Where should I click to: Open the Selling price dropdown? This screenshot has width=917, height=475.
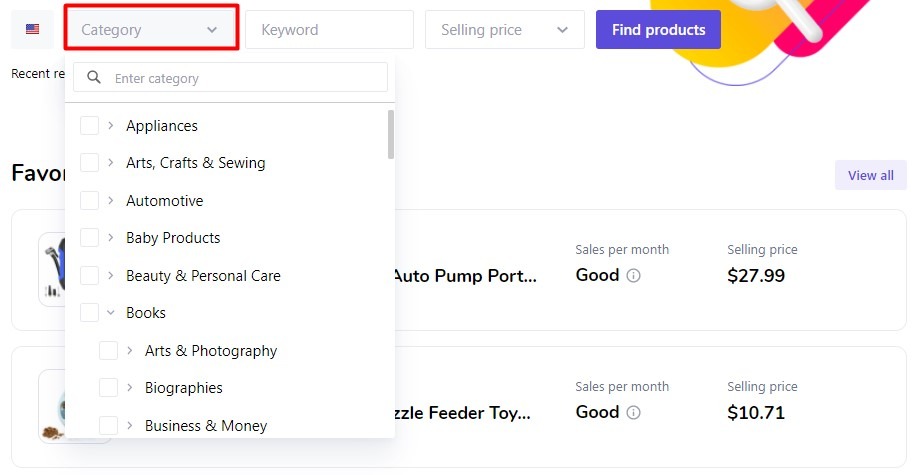pos(505,29)
